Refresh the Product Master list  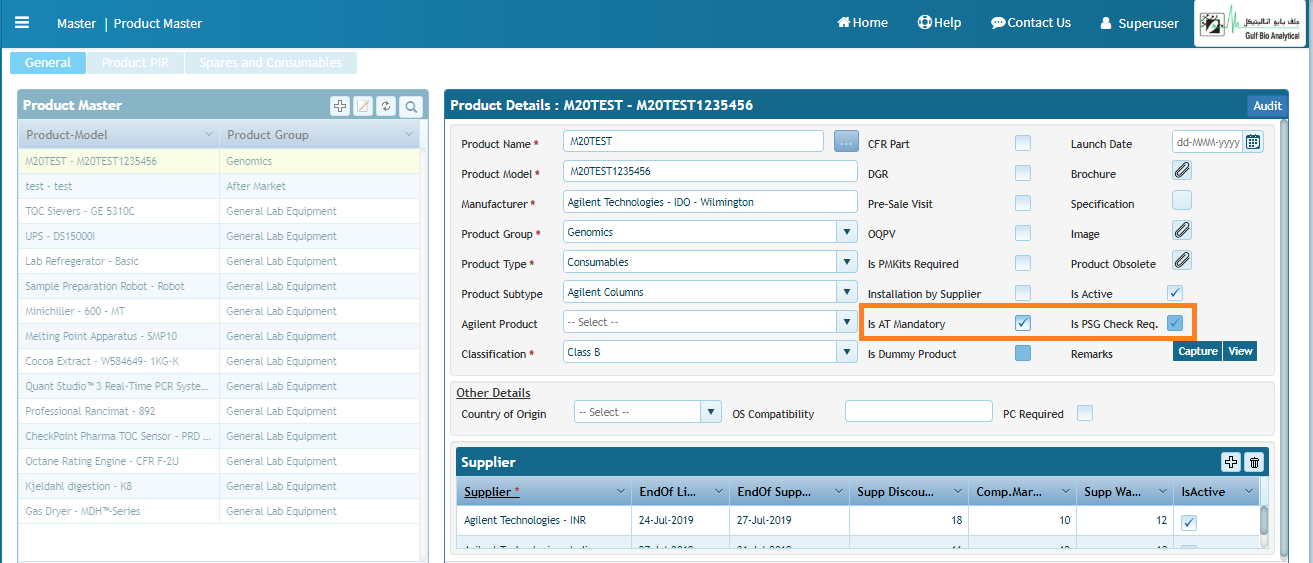(x=384, y=106)
